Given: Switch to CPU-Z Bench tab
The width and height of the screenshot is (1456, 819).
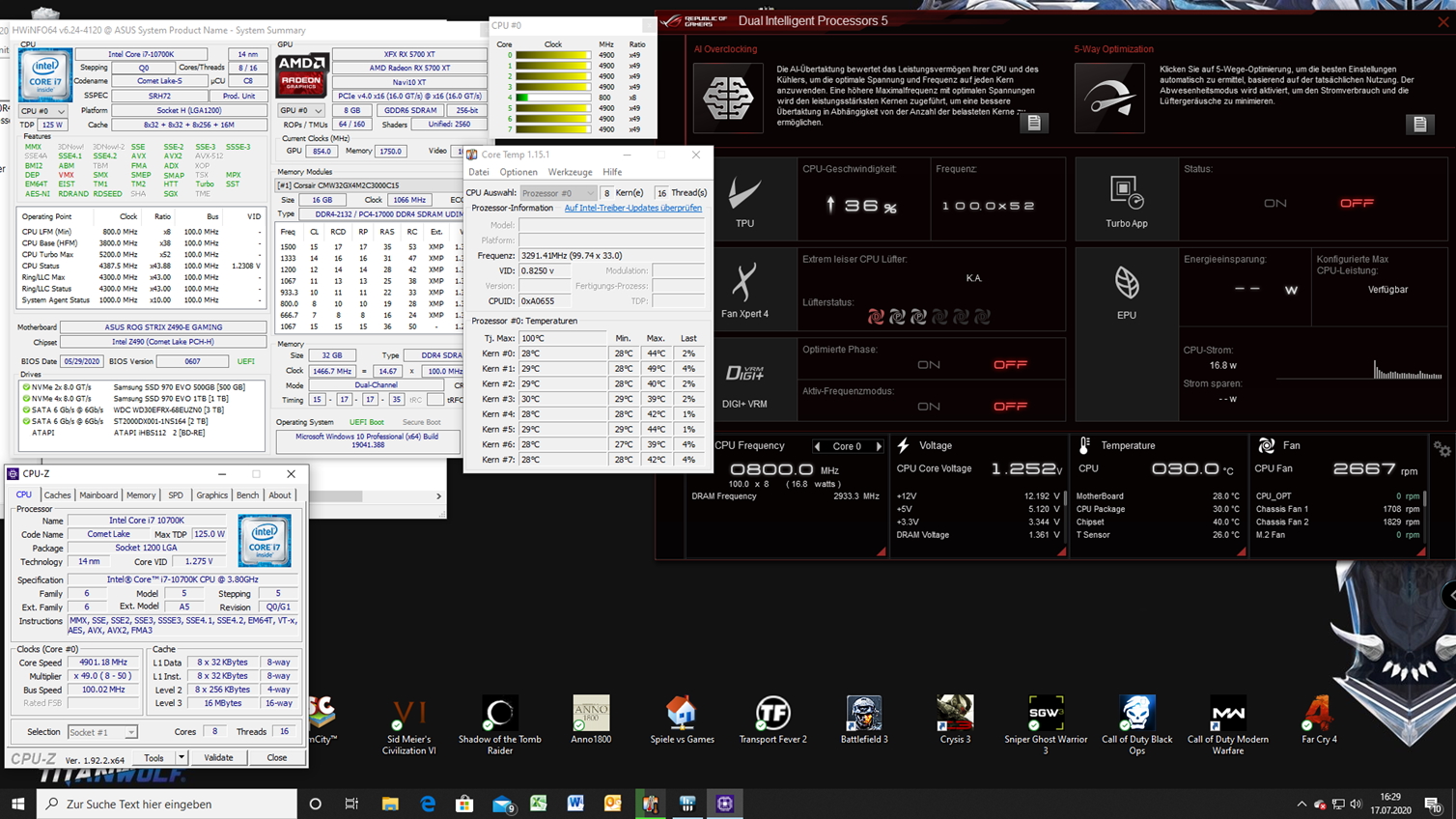Looking at the screenshot, I should pos(247,494).
